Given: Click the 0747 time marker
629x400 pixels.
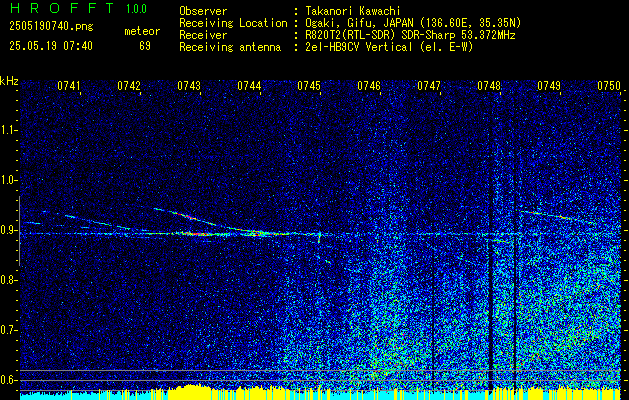Looking at the screenshot, I should pos(429,86).
